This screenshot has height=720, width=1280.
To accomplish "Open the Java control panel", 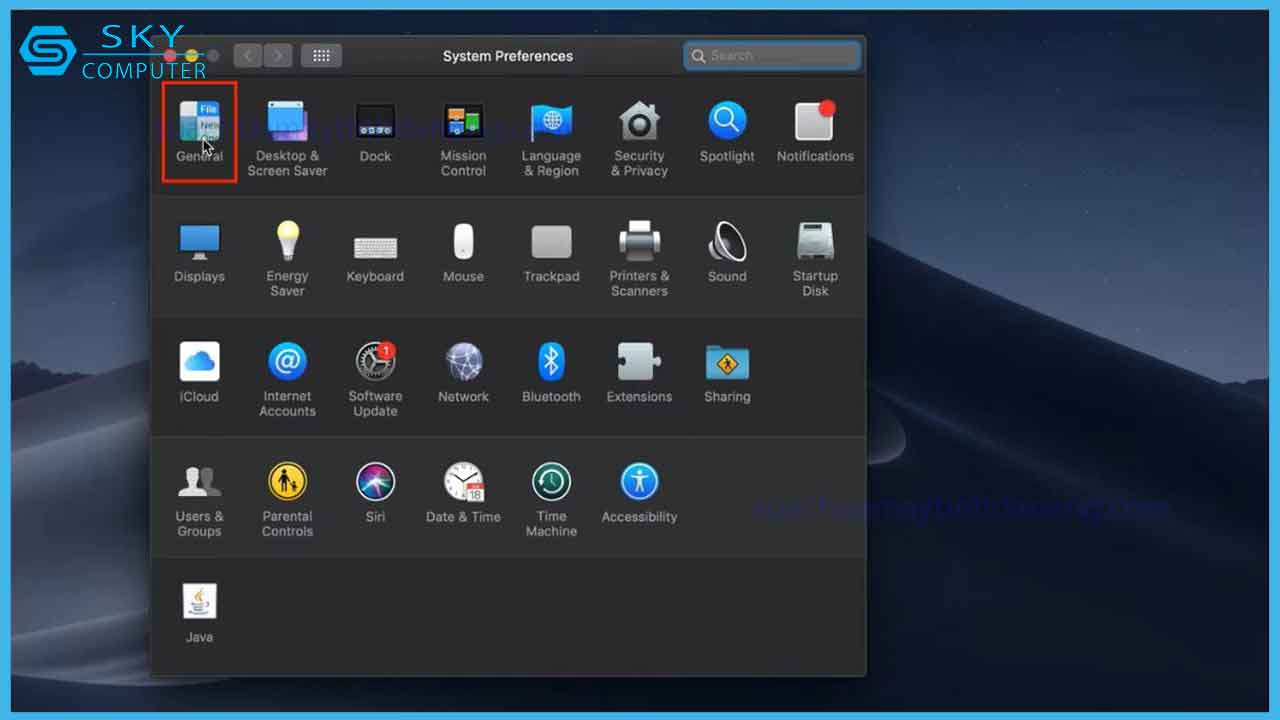I will tap(199, 612).
